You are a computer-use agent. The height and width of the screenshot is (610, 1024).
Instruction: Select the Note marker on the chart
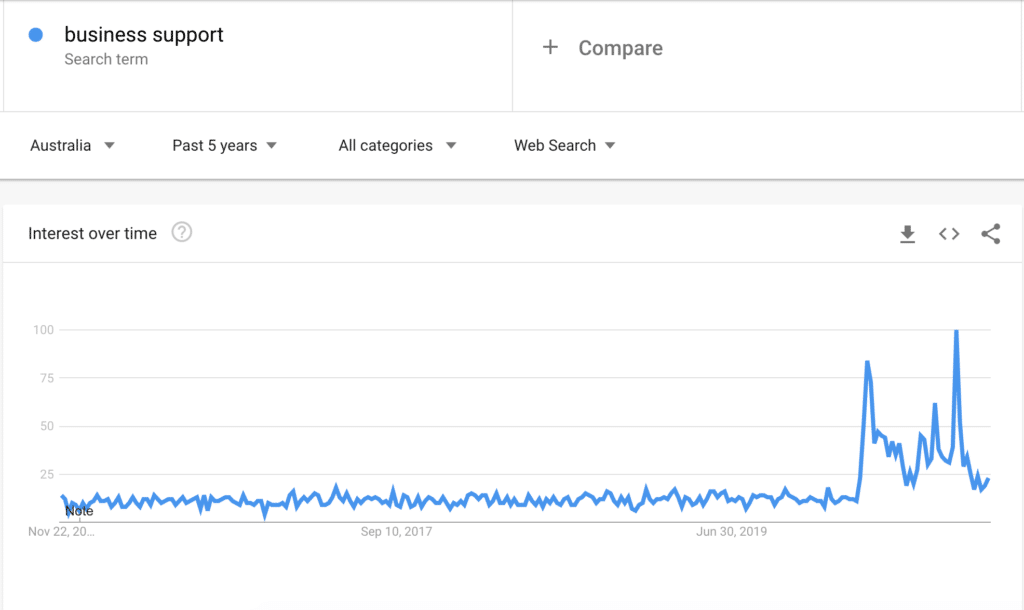pos(79,511)
